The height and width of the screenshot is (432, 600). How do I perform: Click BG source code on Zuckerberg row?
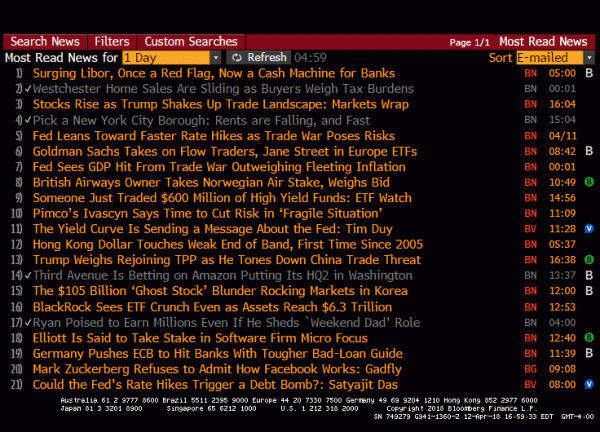pos(530,369)
